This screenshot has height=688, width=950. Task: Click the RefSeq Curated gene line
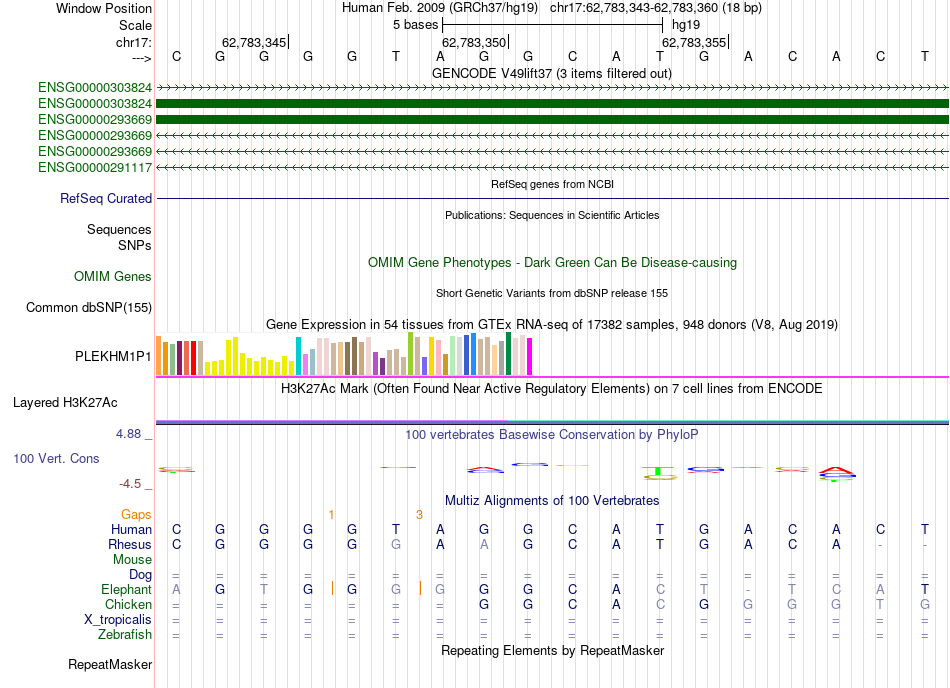tap(552, 199)
